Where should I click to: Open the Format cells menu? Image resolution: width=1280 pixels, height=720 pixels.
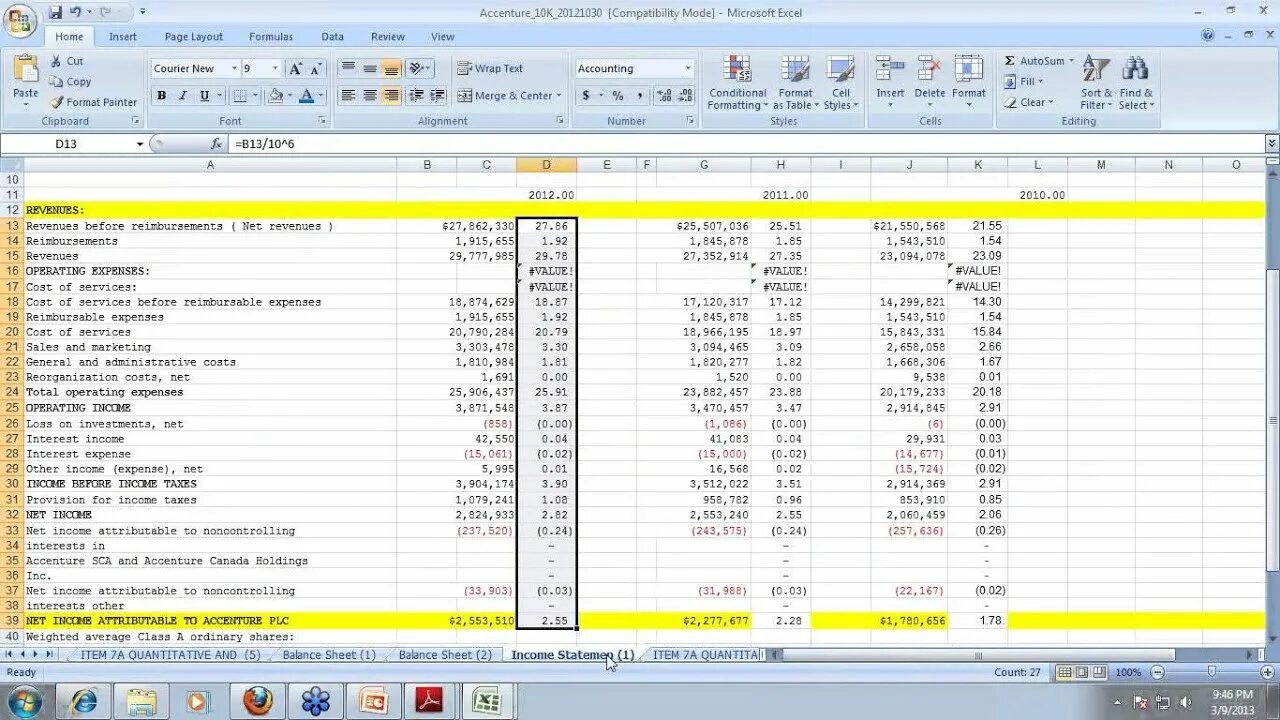click(x=968, y=82)
